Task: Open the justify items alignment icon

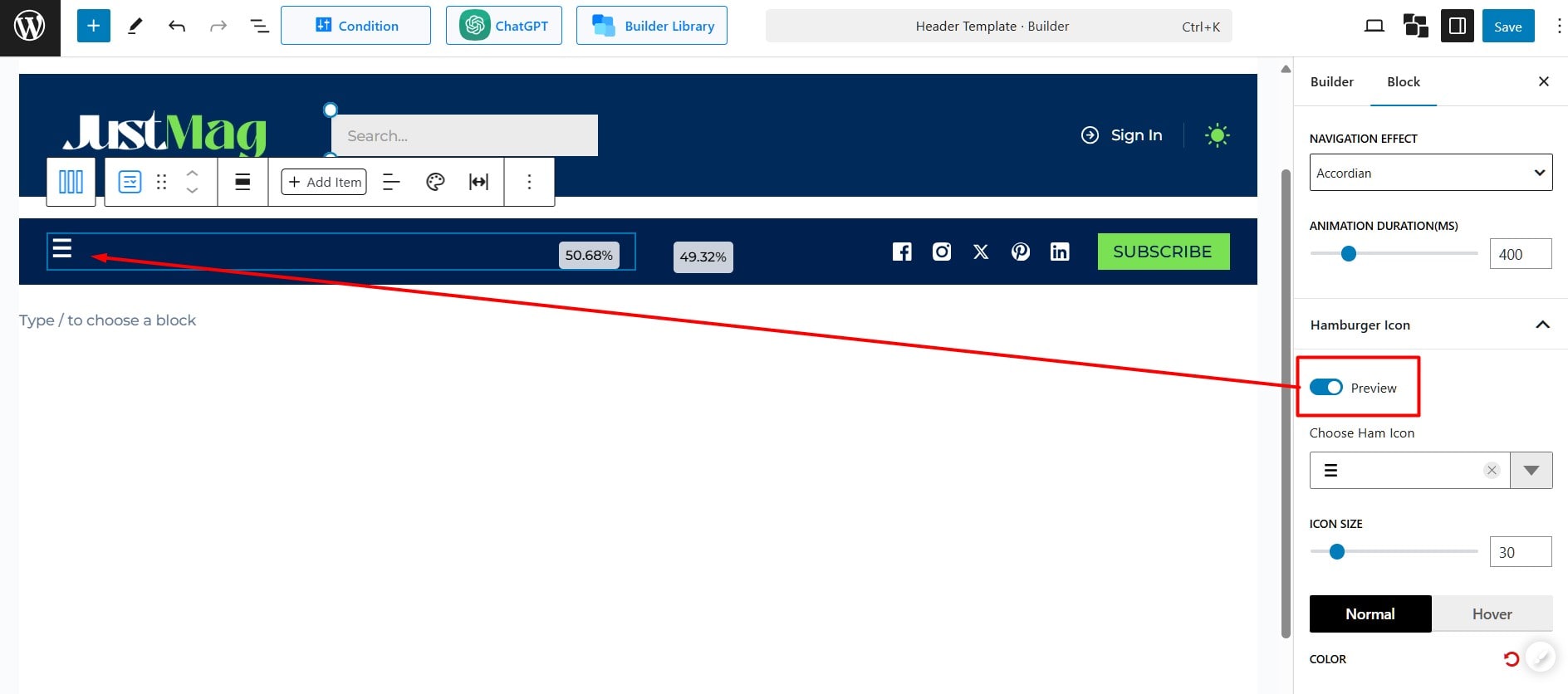Action: [391, 182]
